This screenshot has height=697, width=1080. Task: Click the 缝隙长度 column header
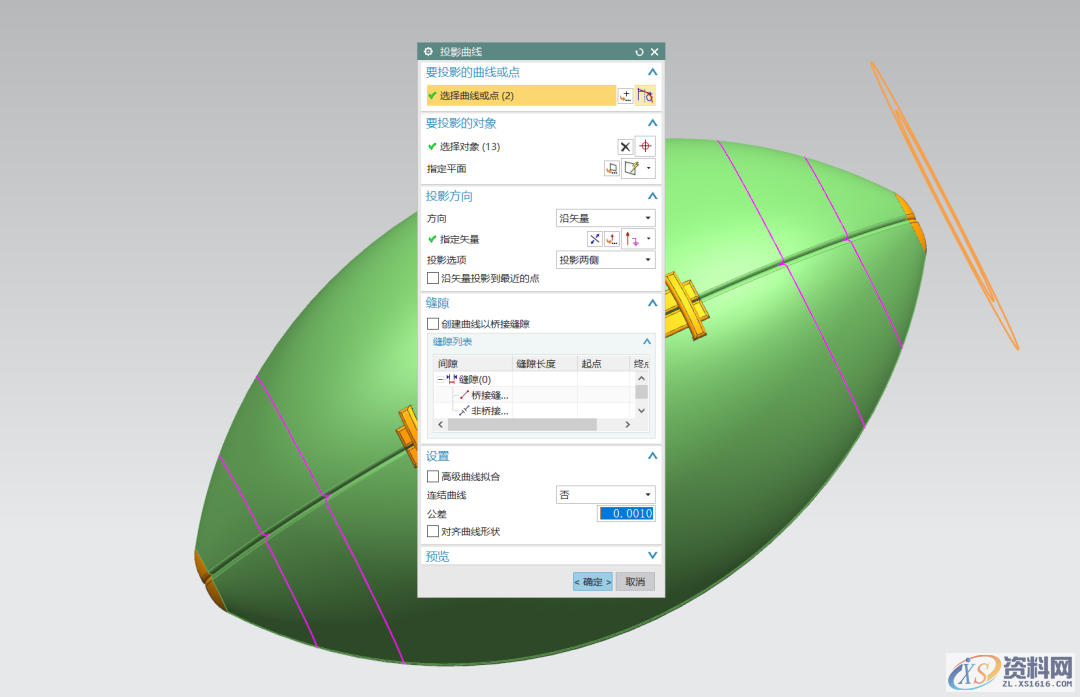pyautogui.click(x=544, y=364)
